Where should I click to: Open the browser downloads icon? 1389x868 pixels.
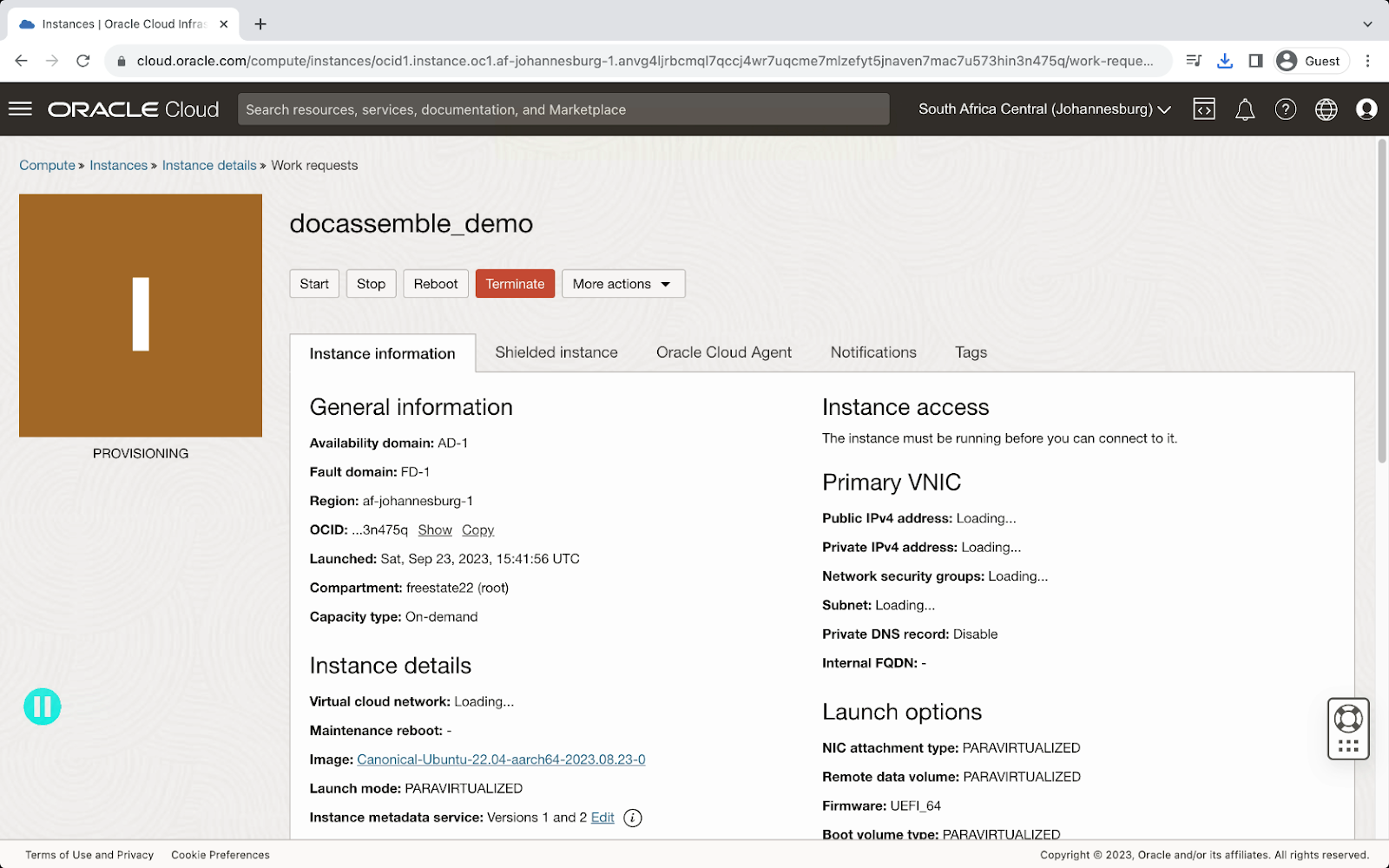pyautogui.click(x=1225, y=61)
